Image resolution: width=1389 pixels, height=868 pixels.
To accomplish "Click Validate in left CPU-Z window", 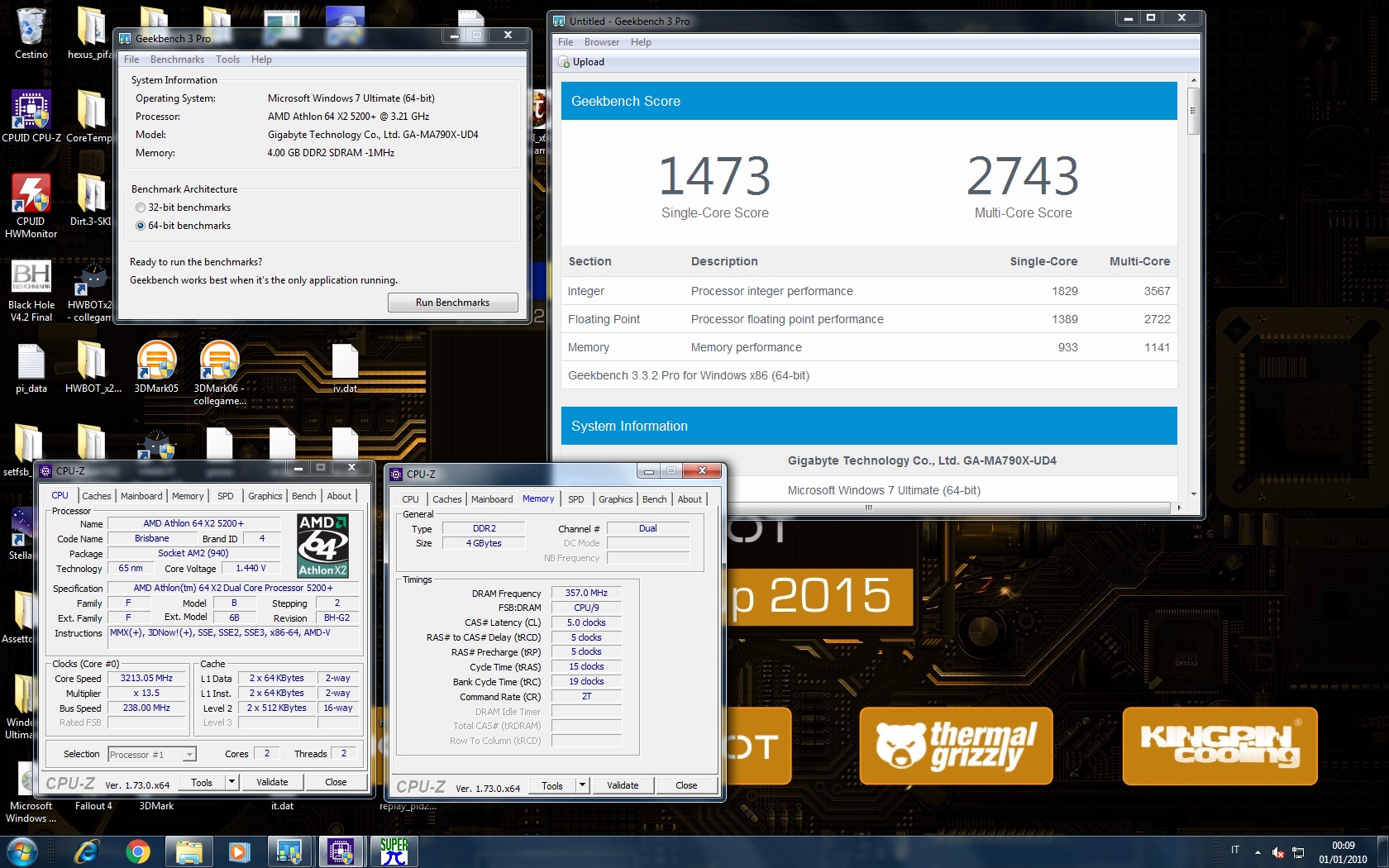I will click(x=272, y=782).
